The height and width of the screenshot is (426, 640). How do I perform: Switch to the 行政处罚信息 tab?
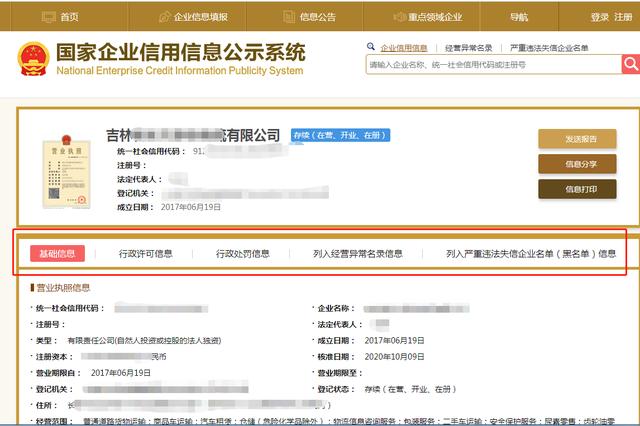point(242,254)
